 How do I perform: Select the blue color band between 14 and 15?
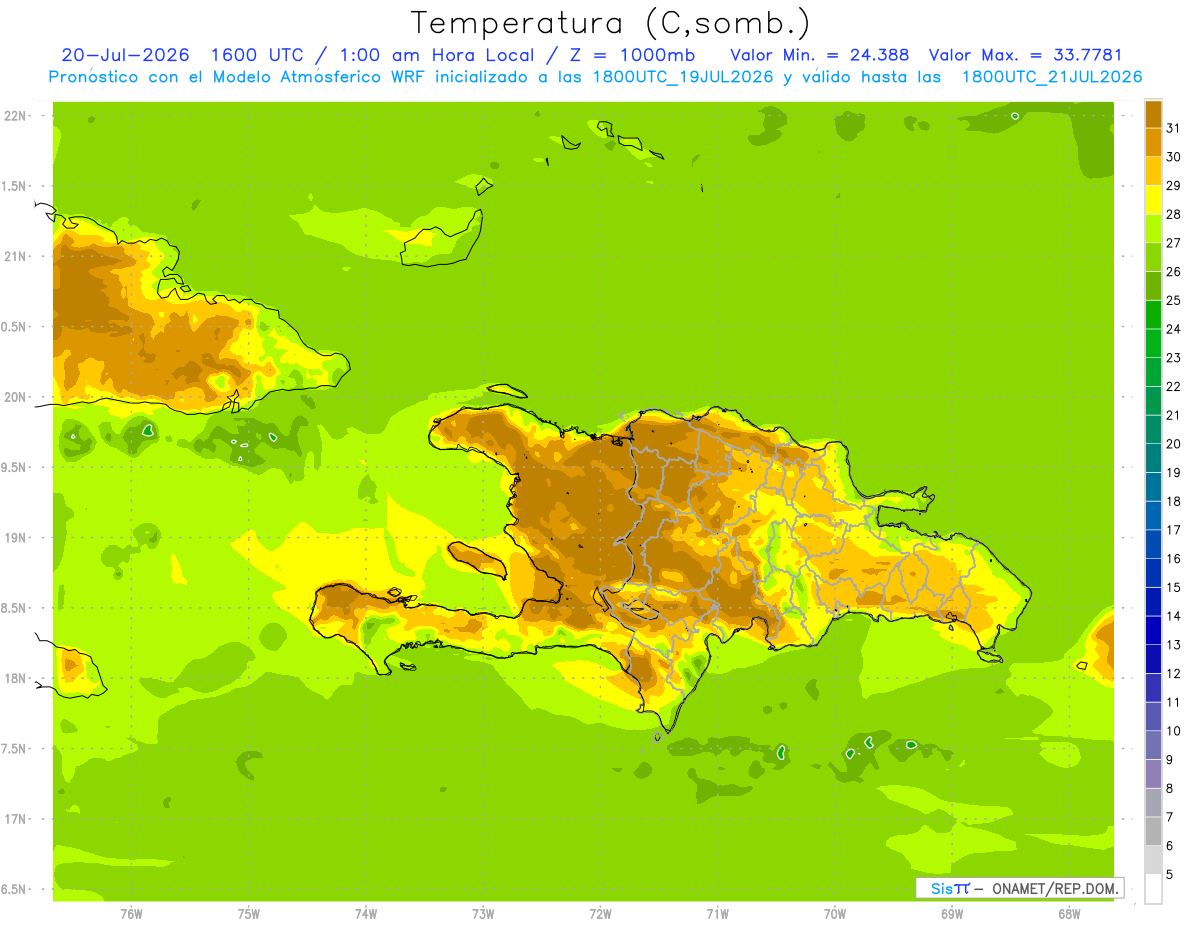[x=1153, y=601]
